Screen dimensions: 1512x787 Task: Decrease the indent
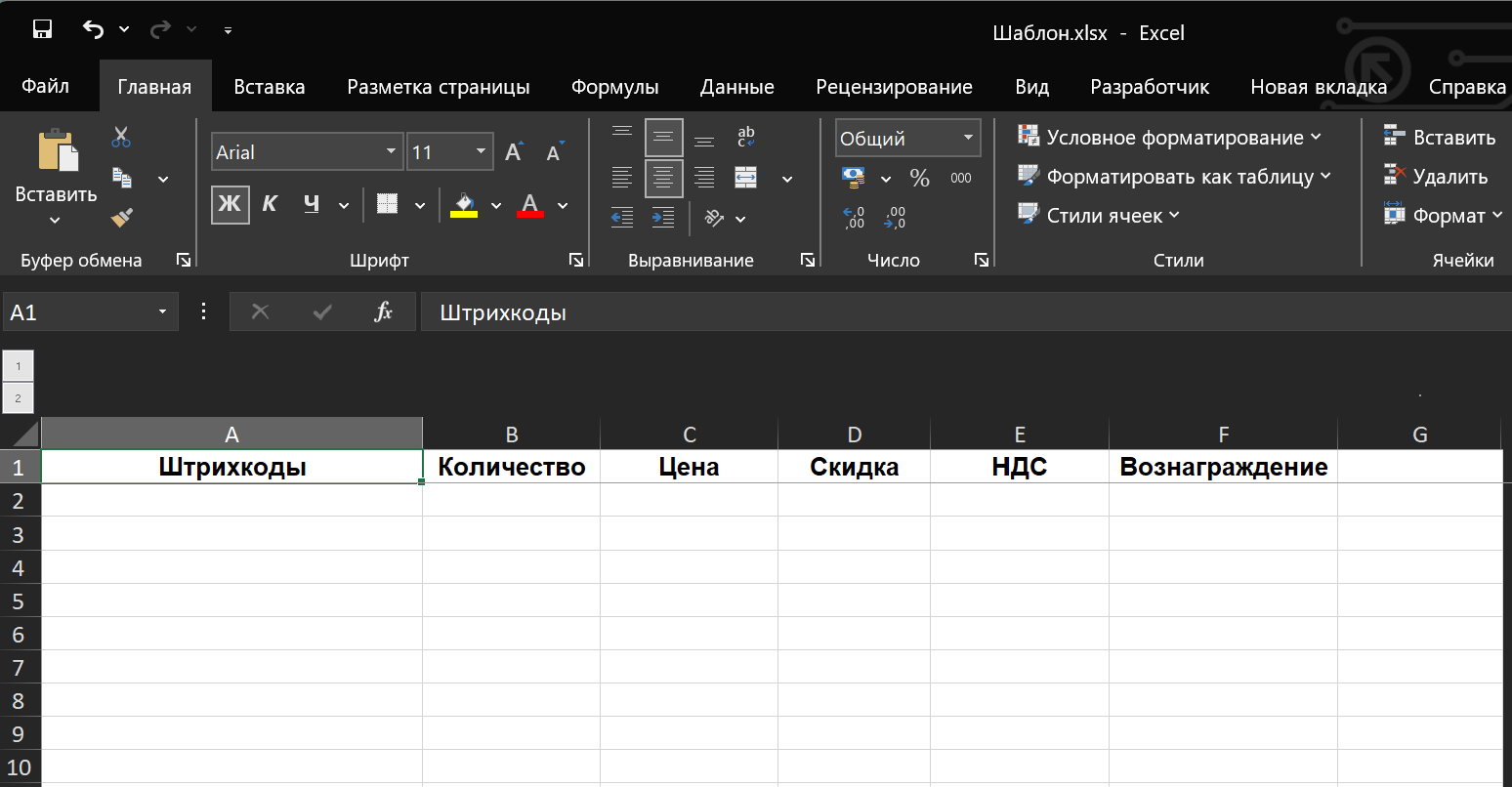tap(622, 218)
